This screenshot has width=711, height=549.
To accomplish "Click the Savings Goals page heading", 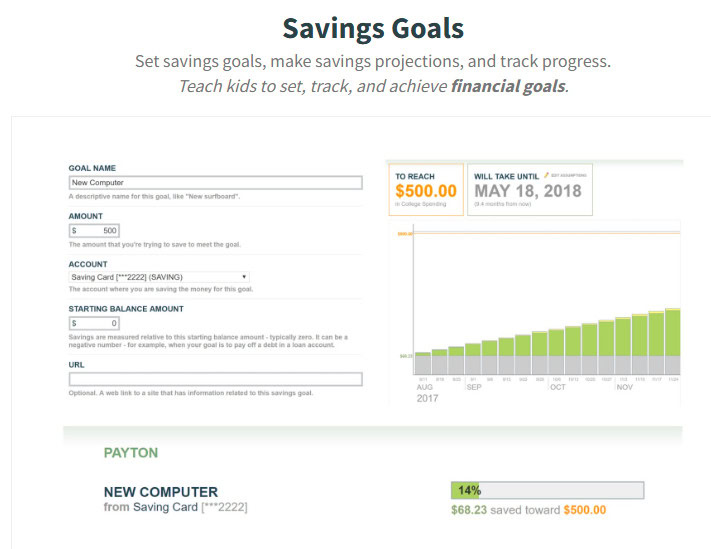I will point(372,27).
